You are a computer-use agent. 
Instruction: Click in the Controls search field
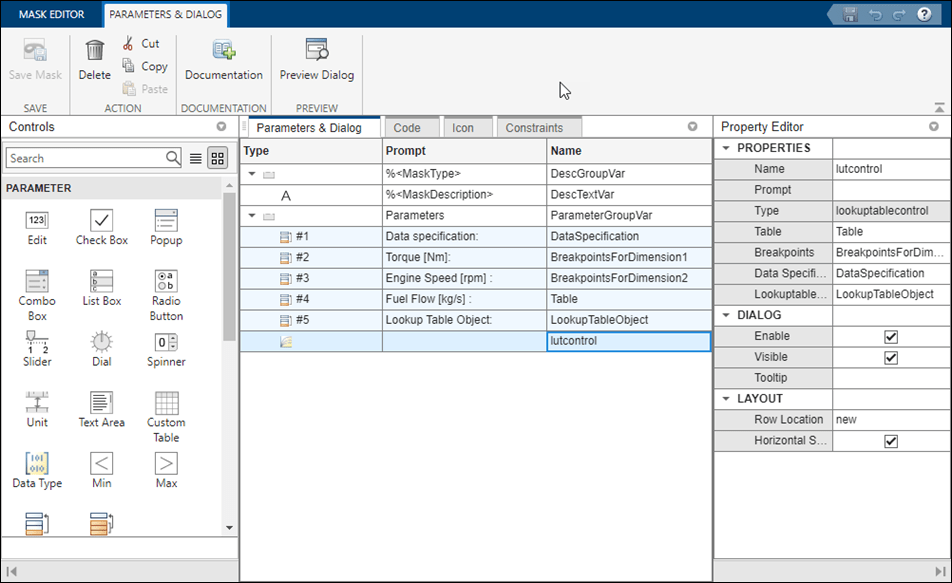pyautogui.click(x=85, y=158)
